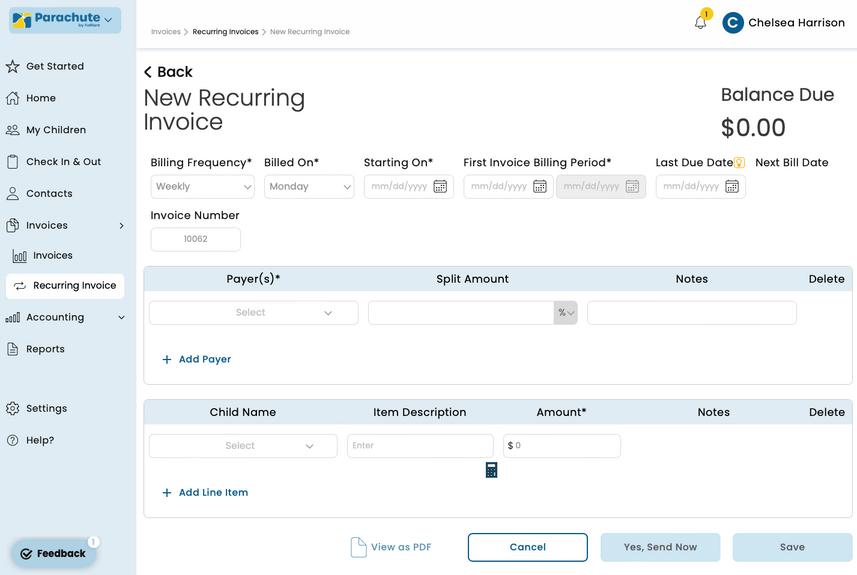Open the Child Name Select dropdown
This screenshot has height=575, width=857.
pos(243,446)
